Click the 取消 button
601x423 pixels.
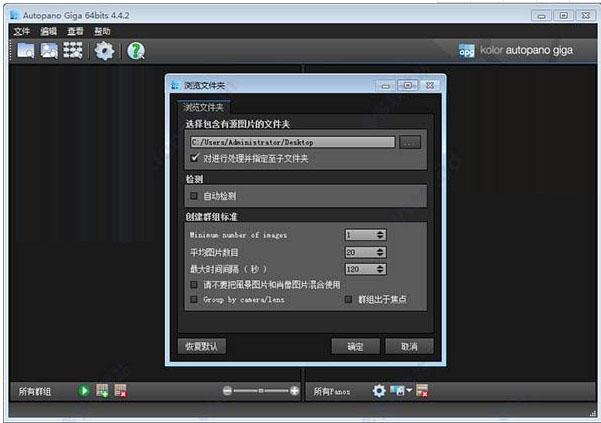409,346
